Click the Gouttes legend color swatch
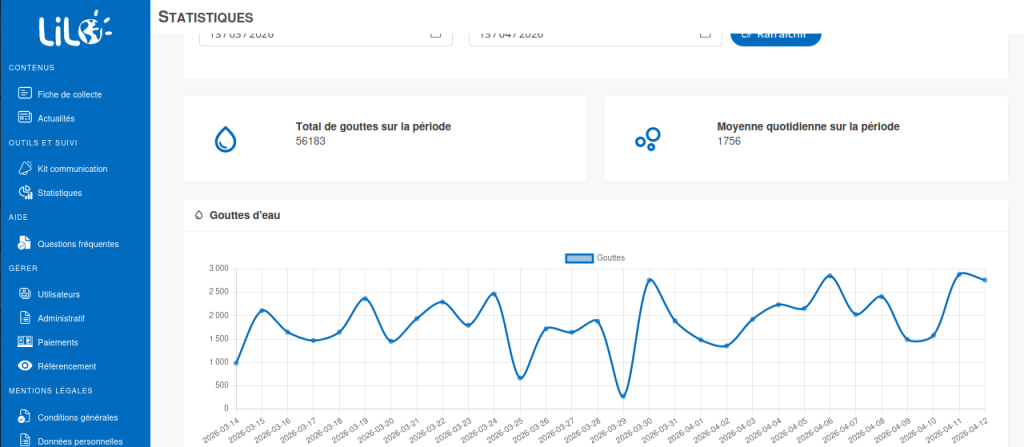1024x447 pixels. [x=579, y=258]
